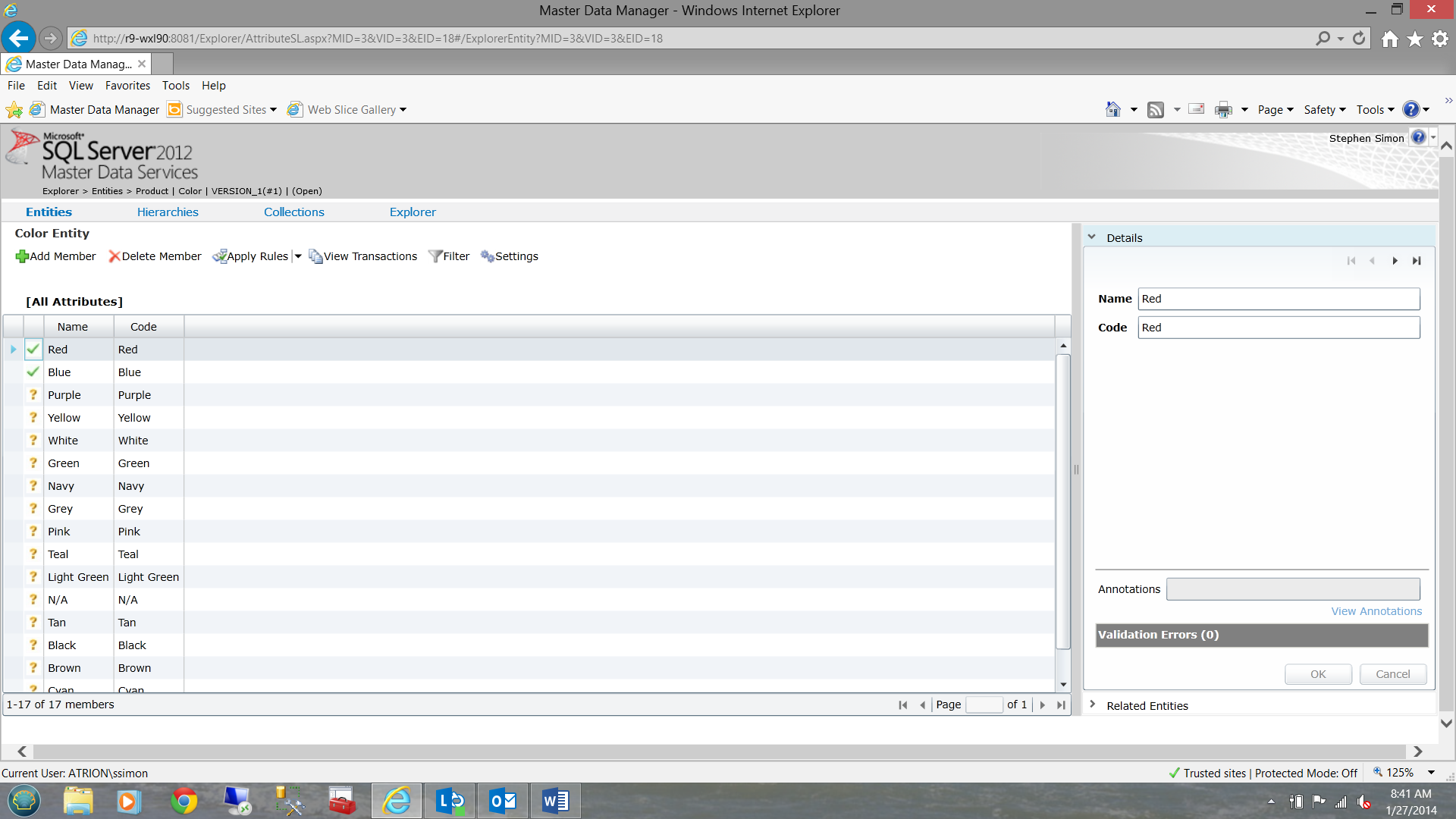Expand the Related Entities section
This screenshot has width=1456, height=819.
(1092, 705)
